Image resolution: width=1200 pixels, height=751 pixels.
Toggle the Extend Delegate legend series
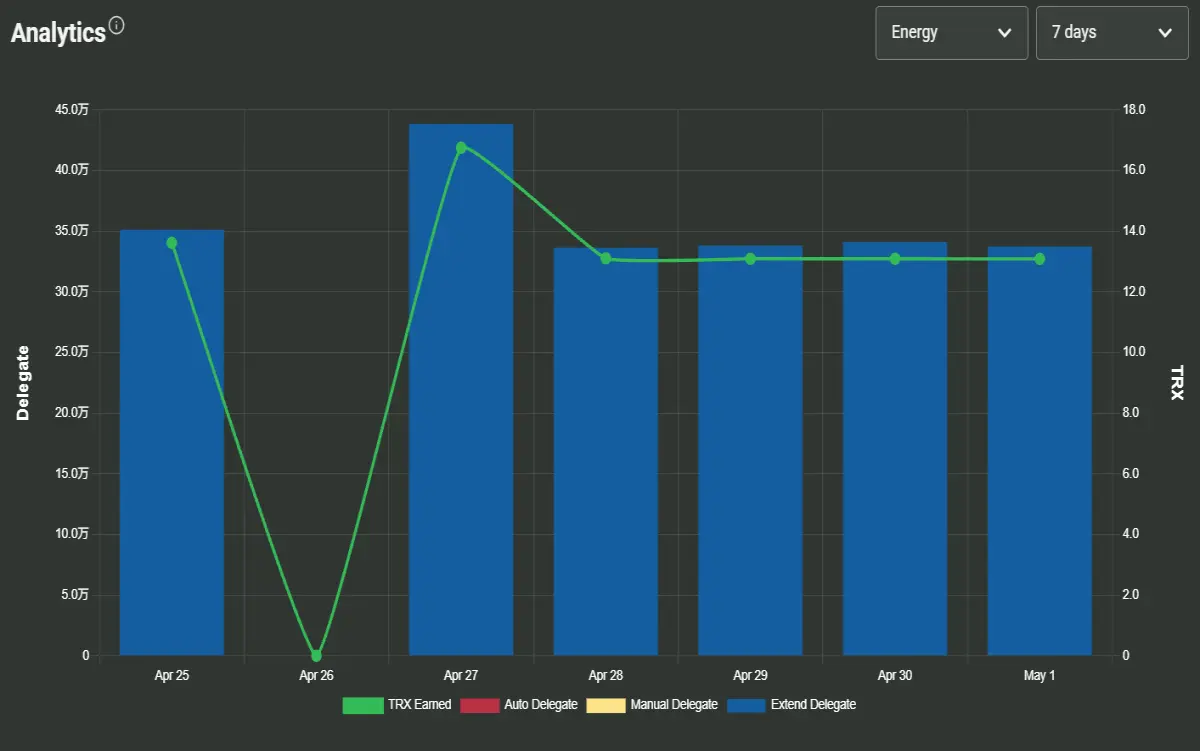point(791,705)
